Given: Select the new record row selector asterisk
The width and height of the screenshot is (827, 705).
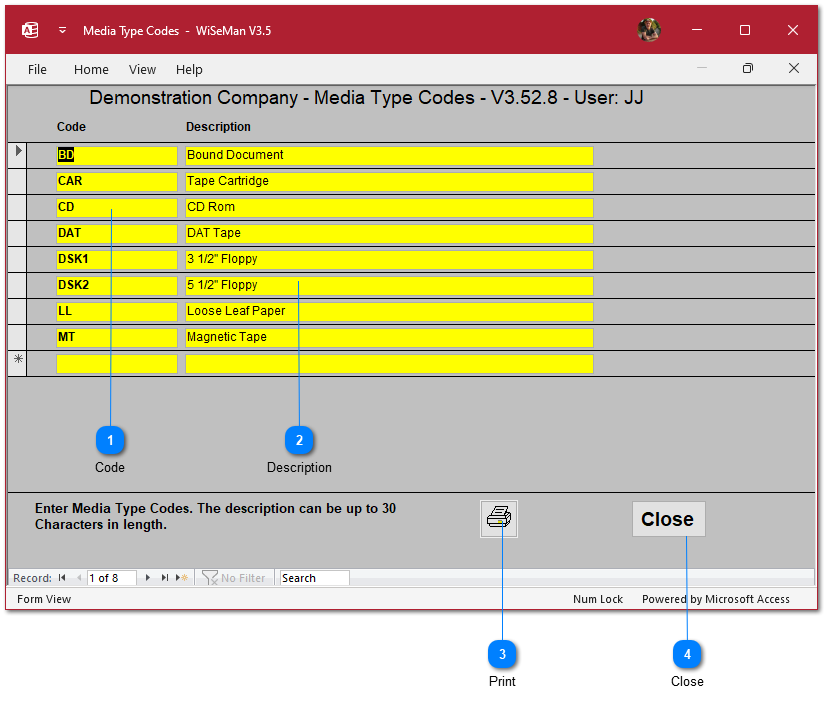Looking at the screenshot, I should [x=17, y=363].
